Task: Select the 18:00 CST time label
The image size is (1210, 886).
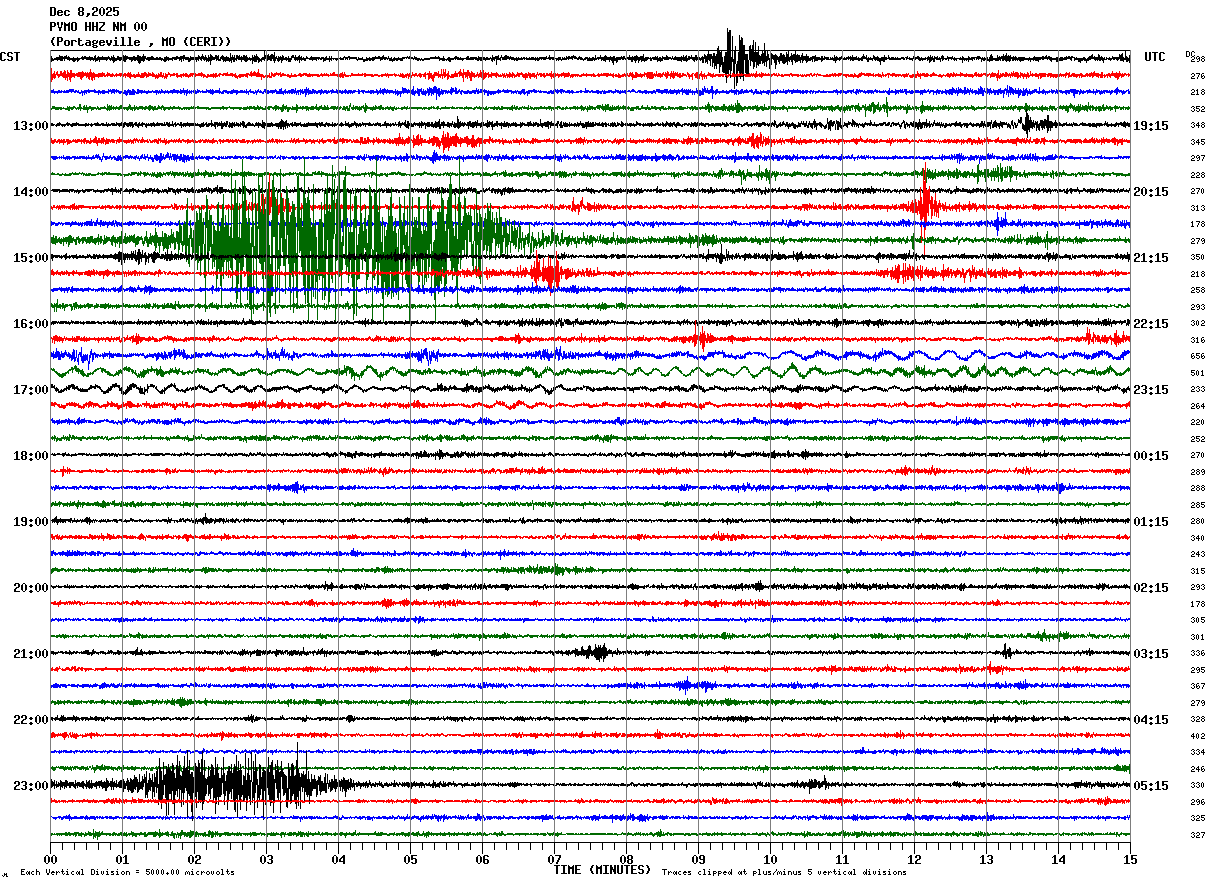Action: pyautogui.click(x=30, y=456)
